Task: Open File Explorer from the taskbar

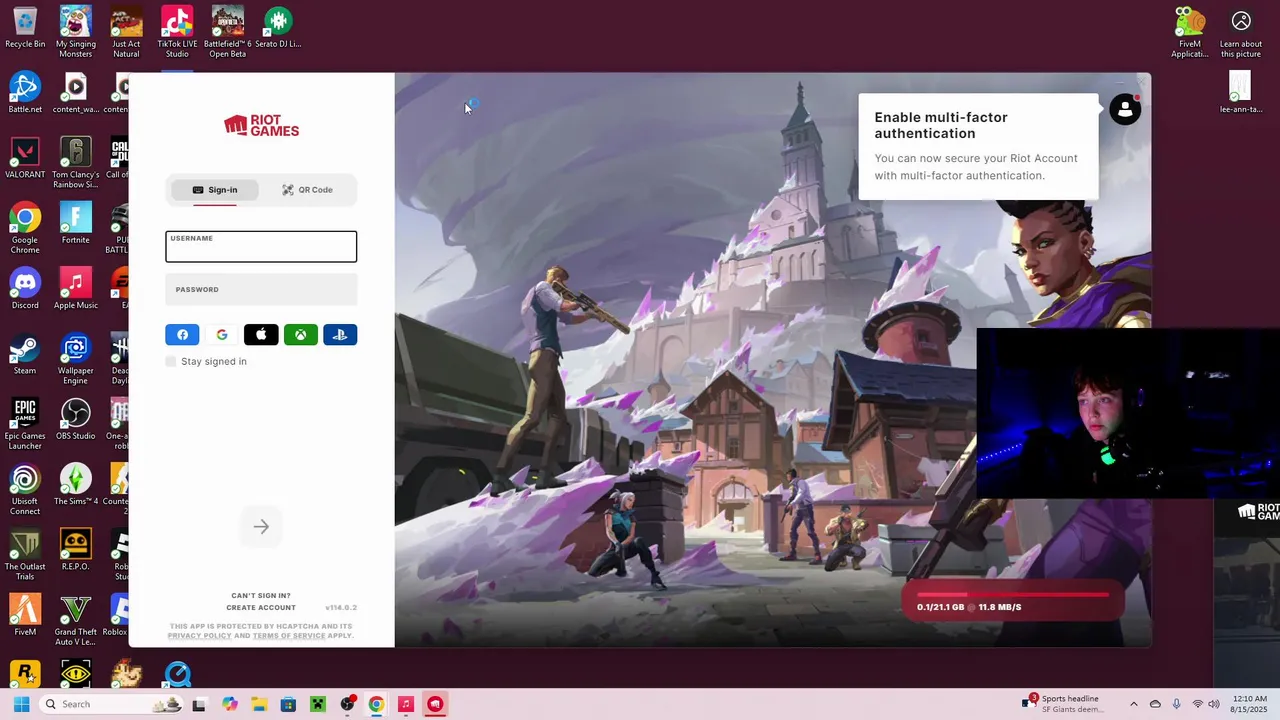Action: [259, 704]
